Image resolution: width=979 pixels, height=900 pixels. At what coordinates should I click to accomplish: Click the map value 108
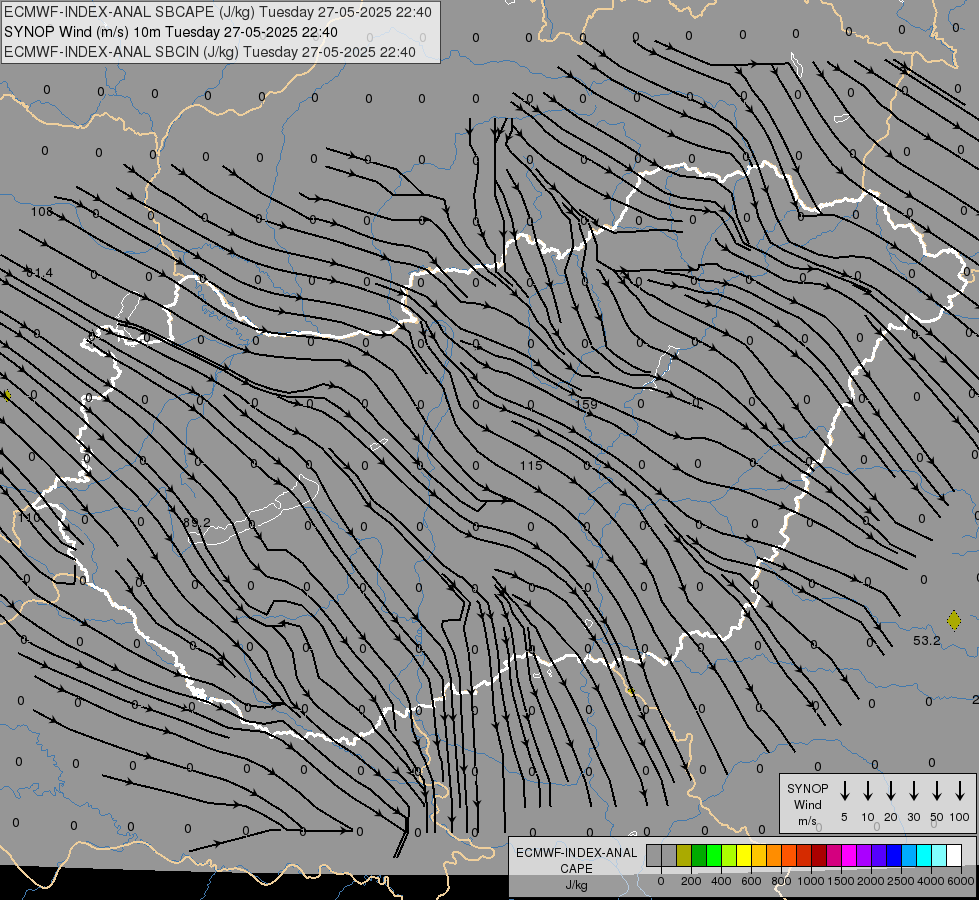coord(42,212)
